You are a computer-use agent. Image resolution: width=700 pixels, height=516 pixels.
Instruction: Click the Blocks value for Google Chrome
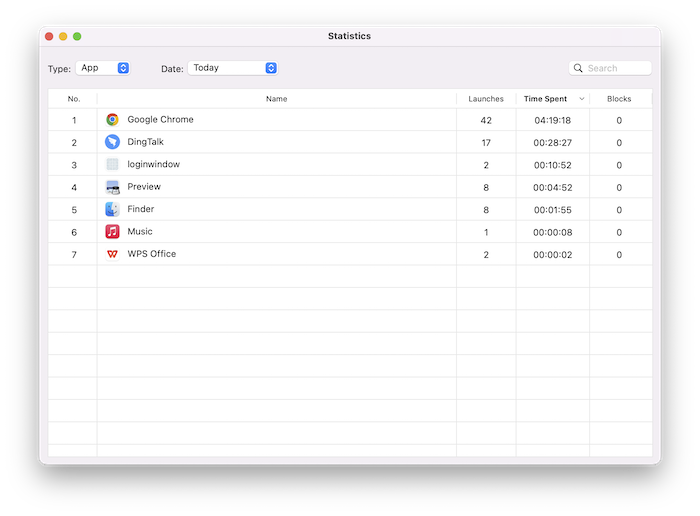click(x=619, y=121)
